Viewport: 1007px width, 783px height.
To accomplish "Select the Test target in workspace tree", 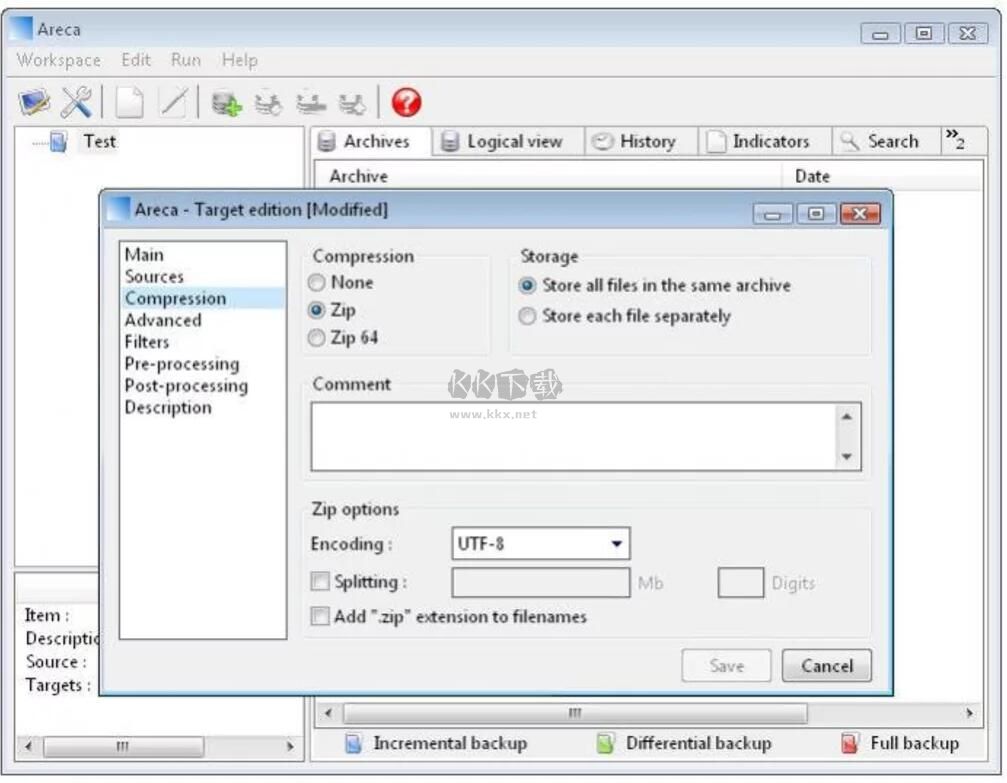I will (x=100, y=141).
